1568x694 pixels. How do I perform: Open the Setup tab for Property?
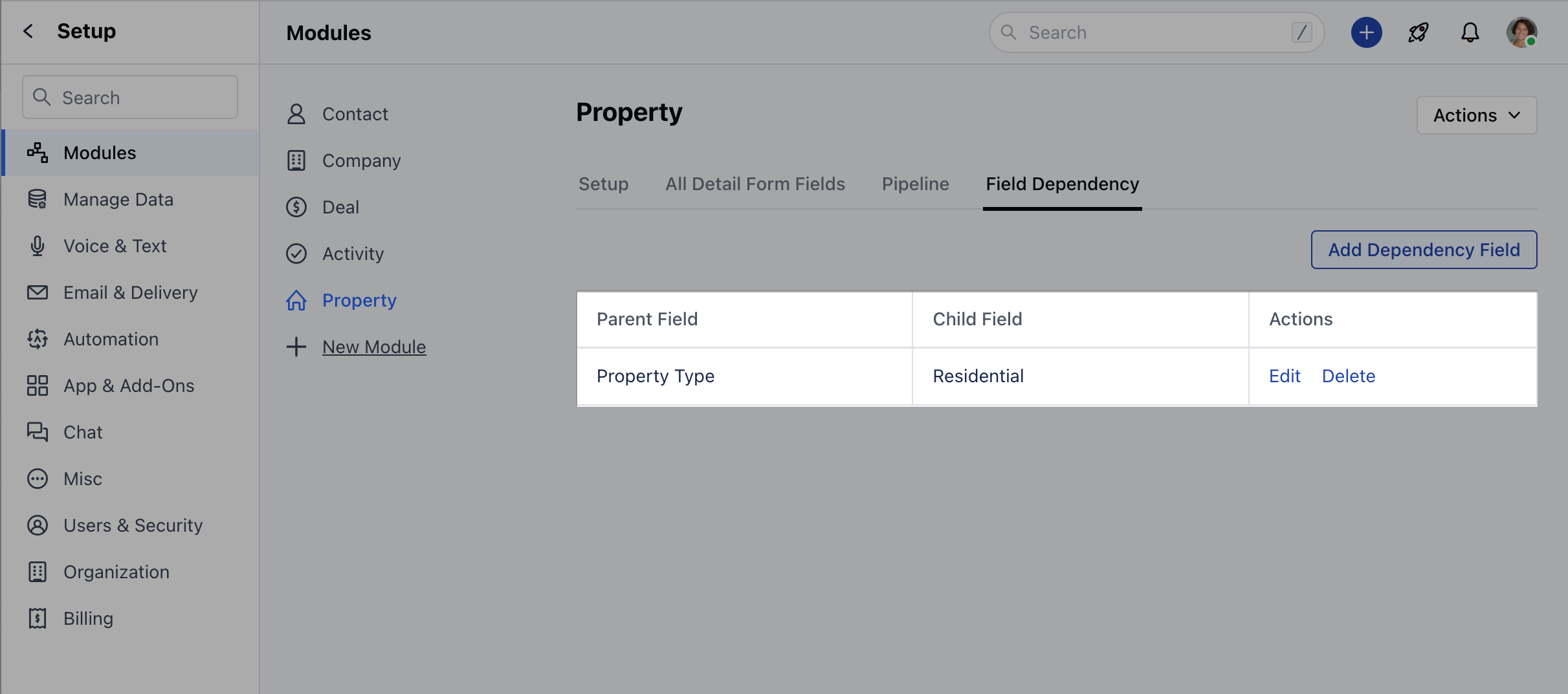coord(603,184)
